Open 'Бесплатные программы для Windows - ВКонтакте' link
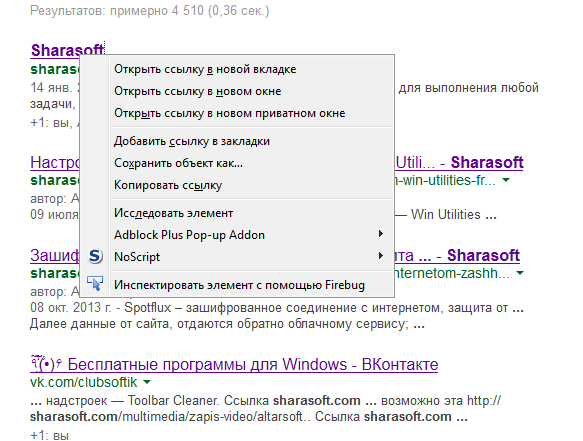The height and width of the screenshot is (441, 583). 234,364
